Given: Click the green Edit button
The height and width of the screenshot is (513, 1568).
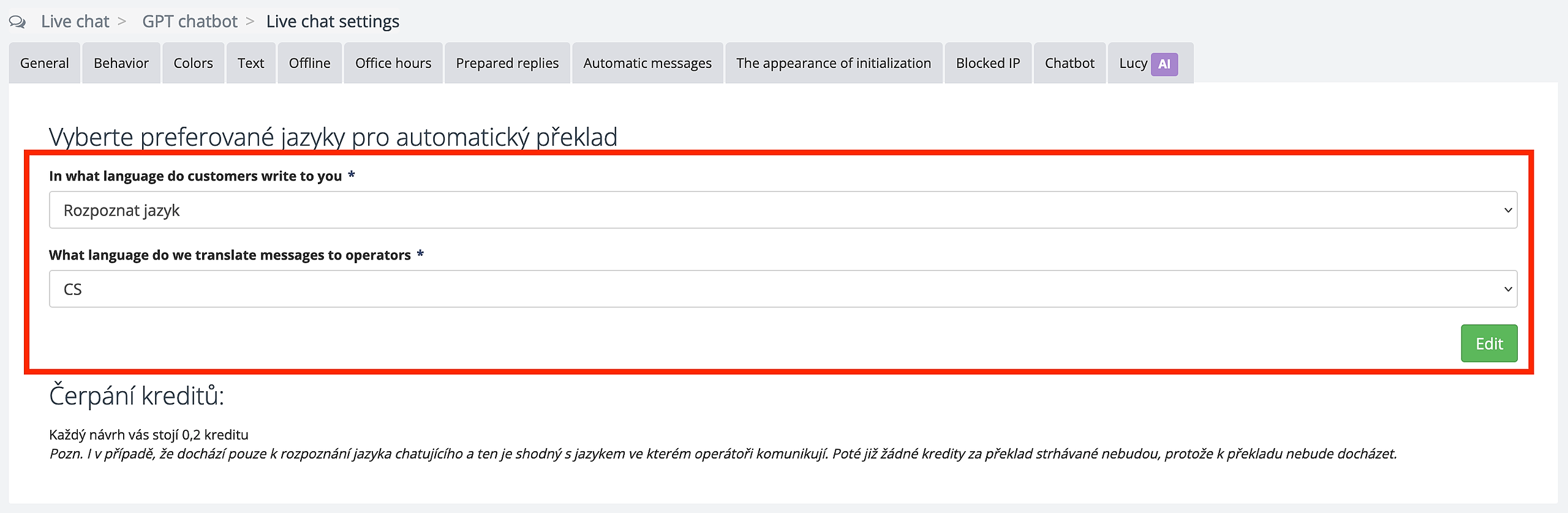Looking at the screenshot, I should pos(1488,343).
